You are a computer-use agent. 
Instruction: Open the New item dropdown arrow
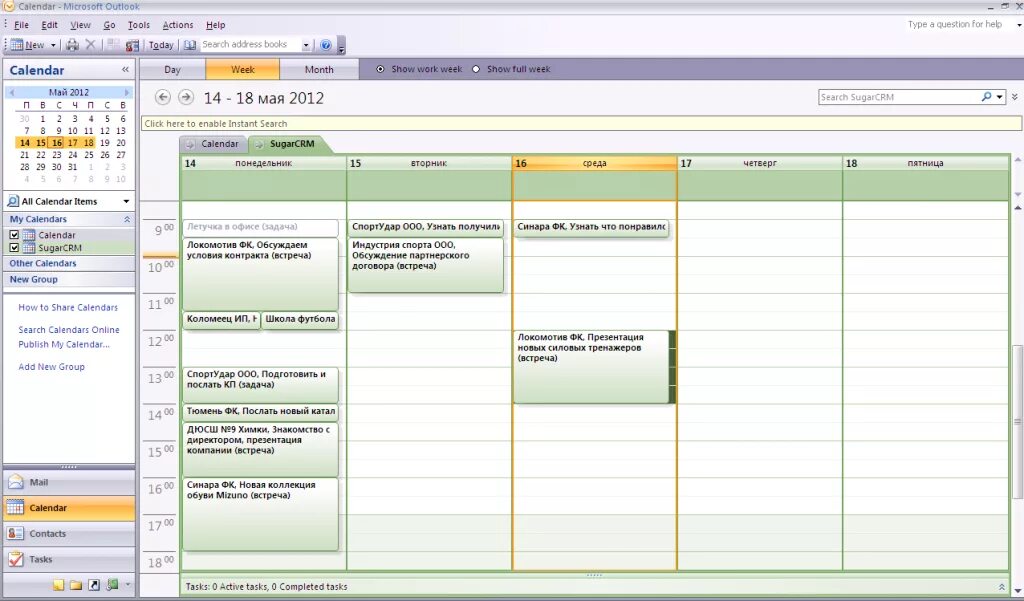55,44
